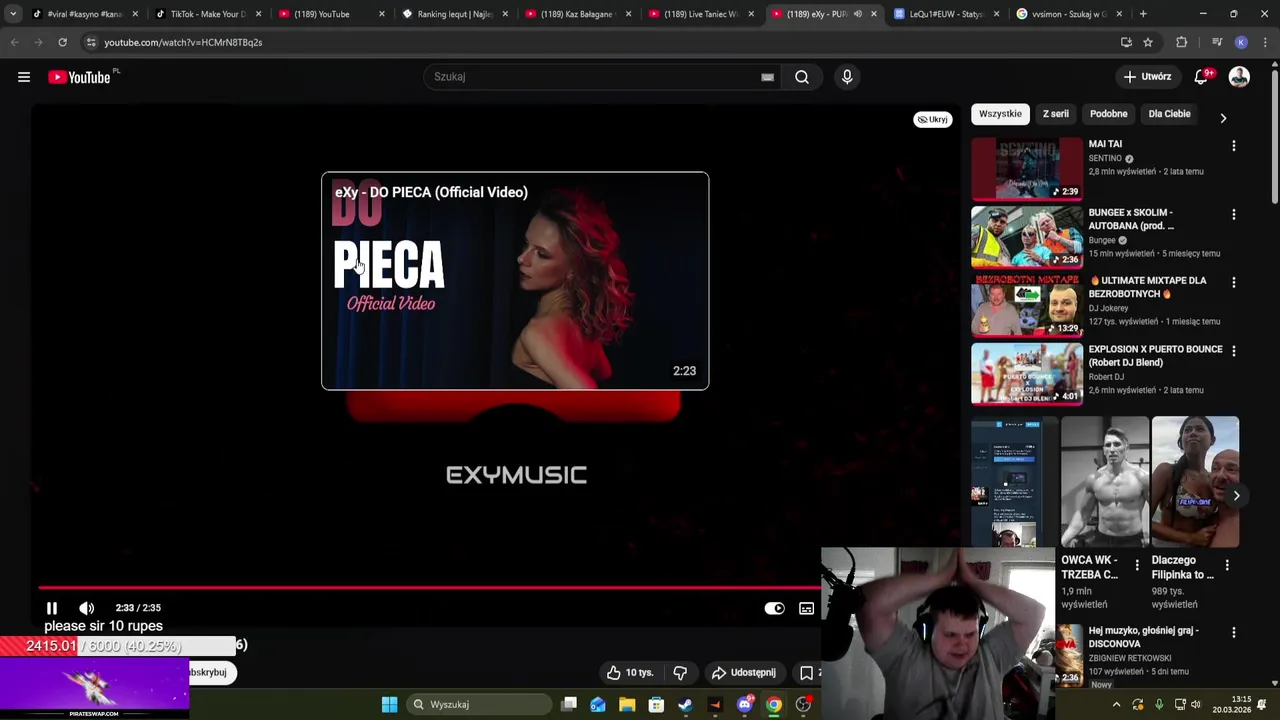This screenshot has height=720, width=1280.
Task: Switch to the LeQu1#EUW browser tab
Action: 947,14
